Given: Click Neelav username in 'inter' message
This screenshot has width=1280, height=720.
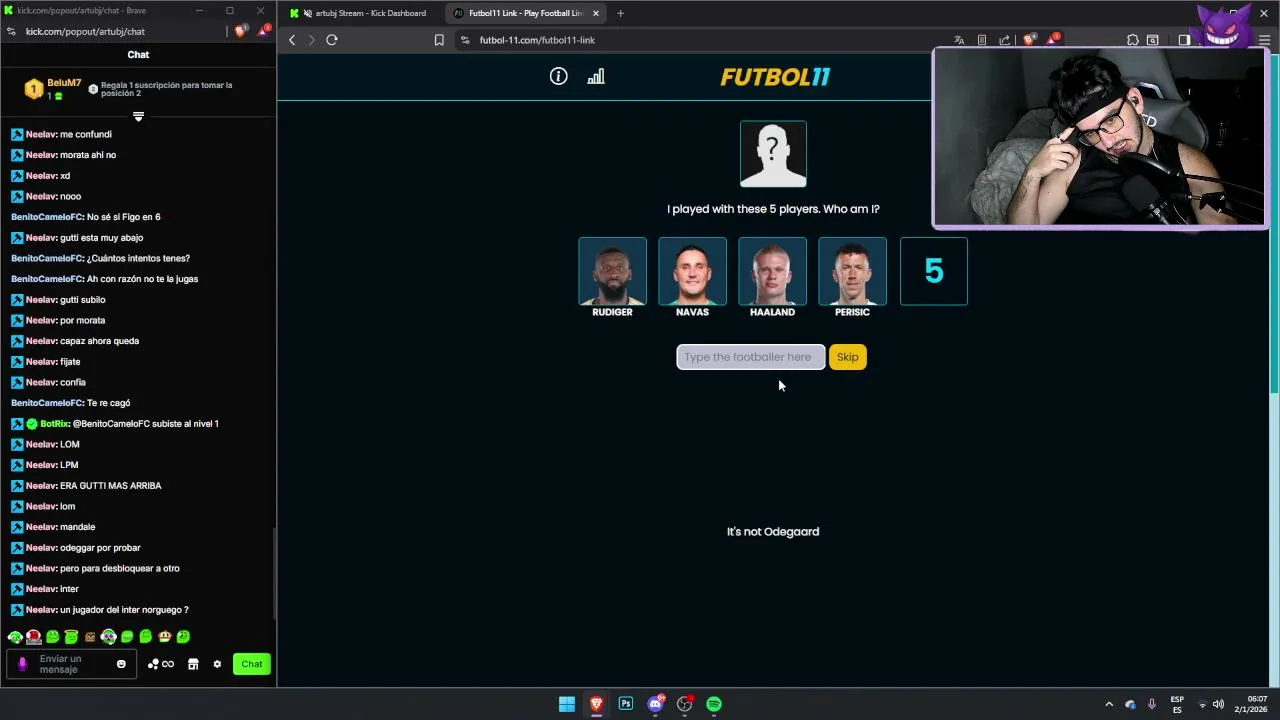Looking at the screenshot, I should click(x=40, y=589).
